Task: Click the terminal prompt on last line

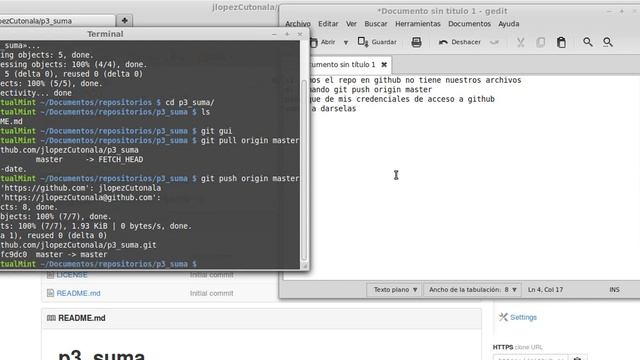Action: click(x=98, y=264)
